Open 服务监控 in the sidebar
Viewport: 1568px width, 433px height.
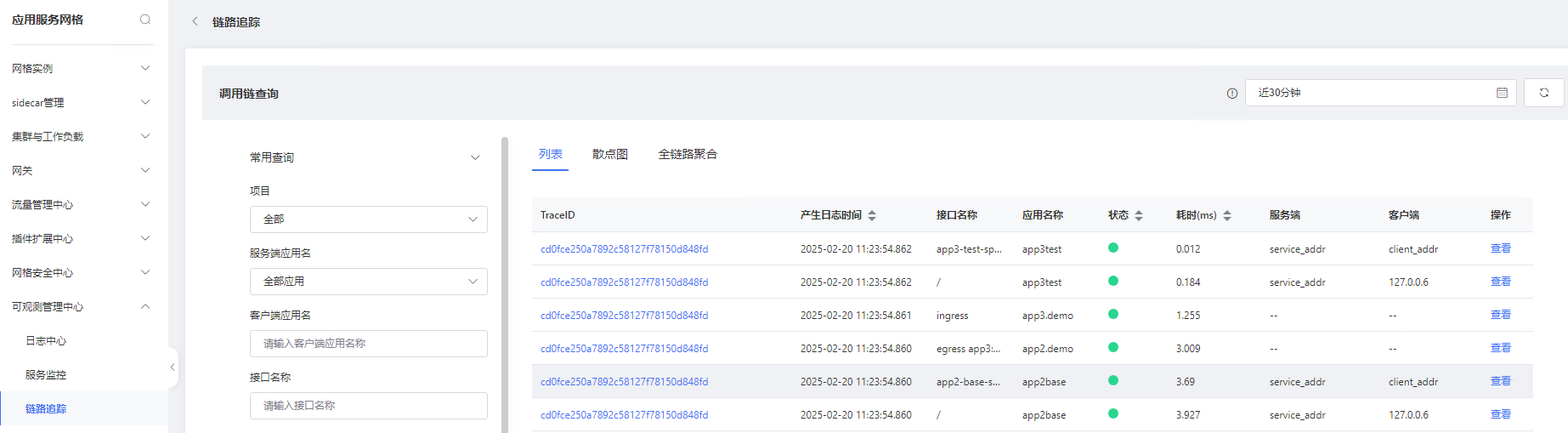pos(46,374)
